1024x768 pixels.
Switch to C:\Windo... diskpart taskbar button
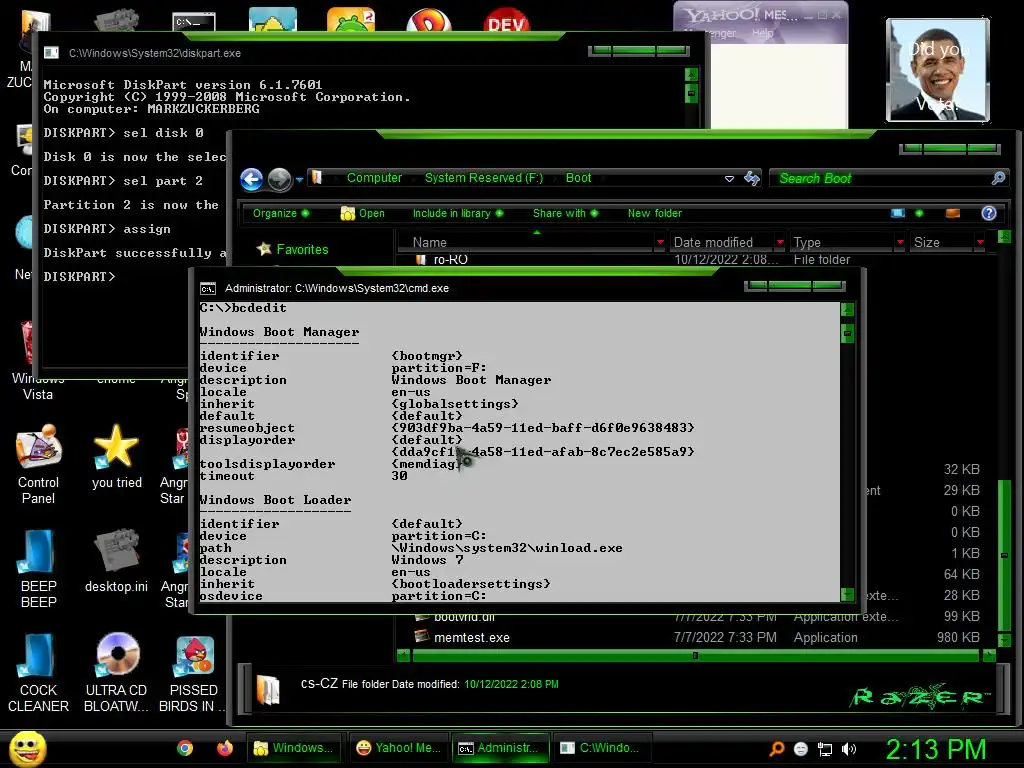pyautogui.click(x=603, y=748)
